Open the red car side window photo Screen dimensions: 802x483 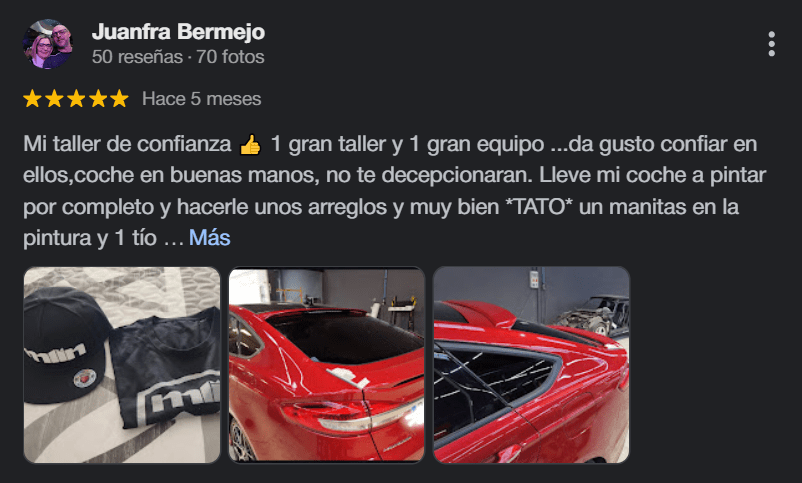point(531,365)
